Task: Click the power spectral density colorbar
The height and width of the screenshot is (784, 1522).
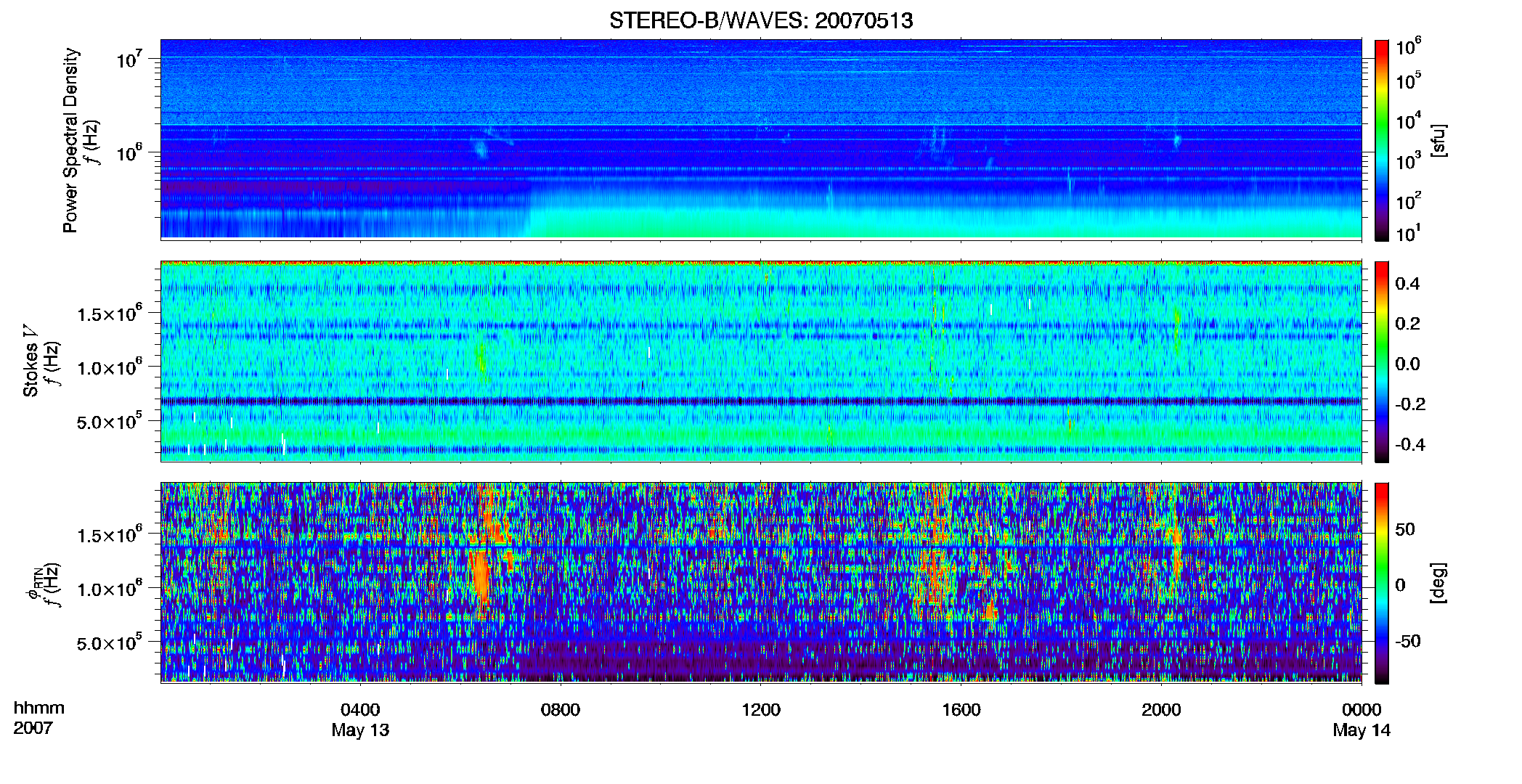Action: click(x=1382, y=140)
